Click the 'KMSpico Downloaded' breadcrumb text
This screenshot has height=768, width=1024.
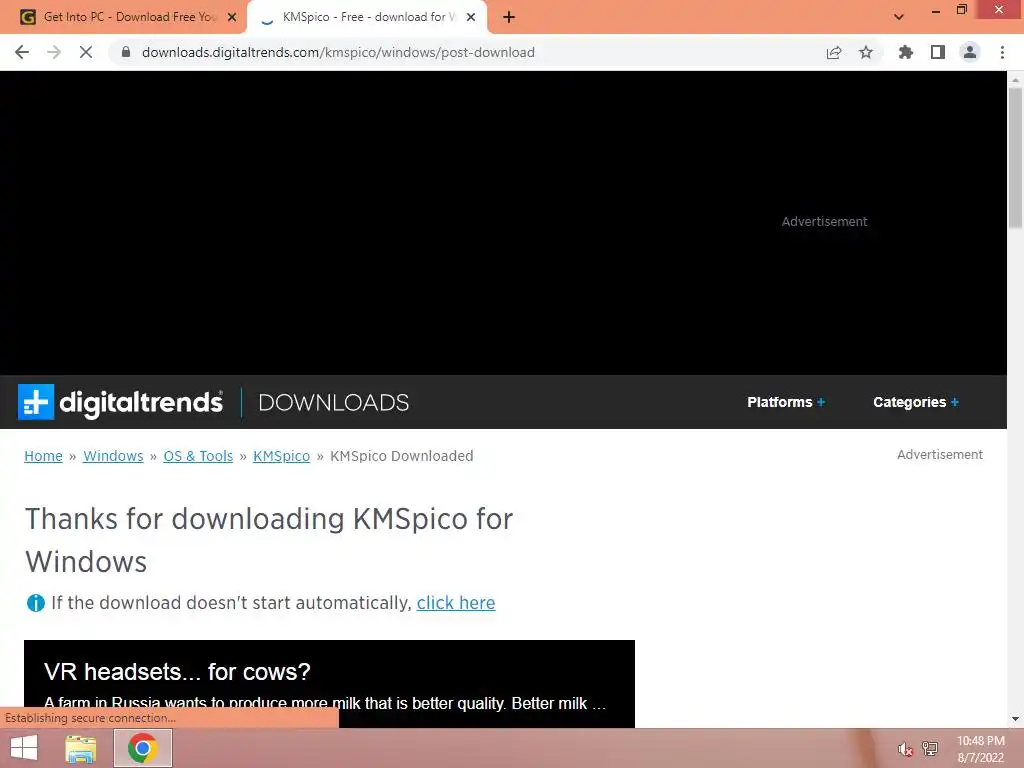[402, 456]
